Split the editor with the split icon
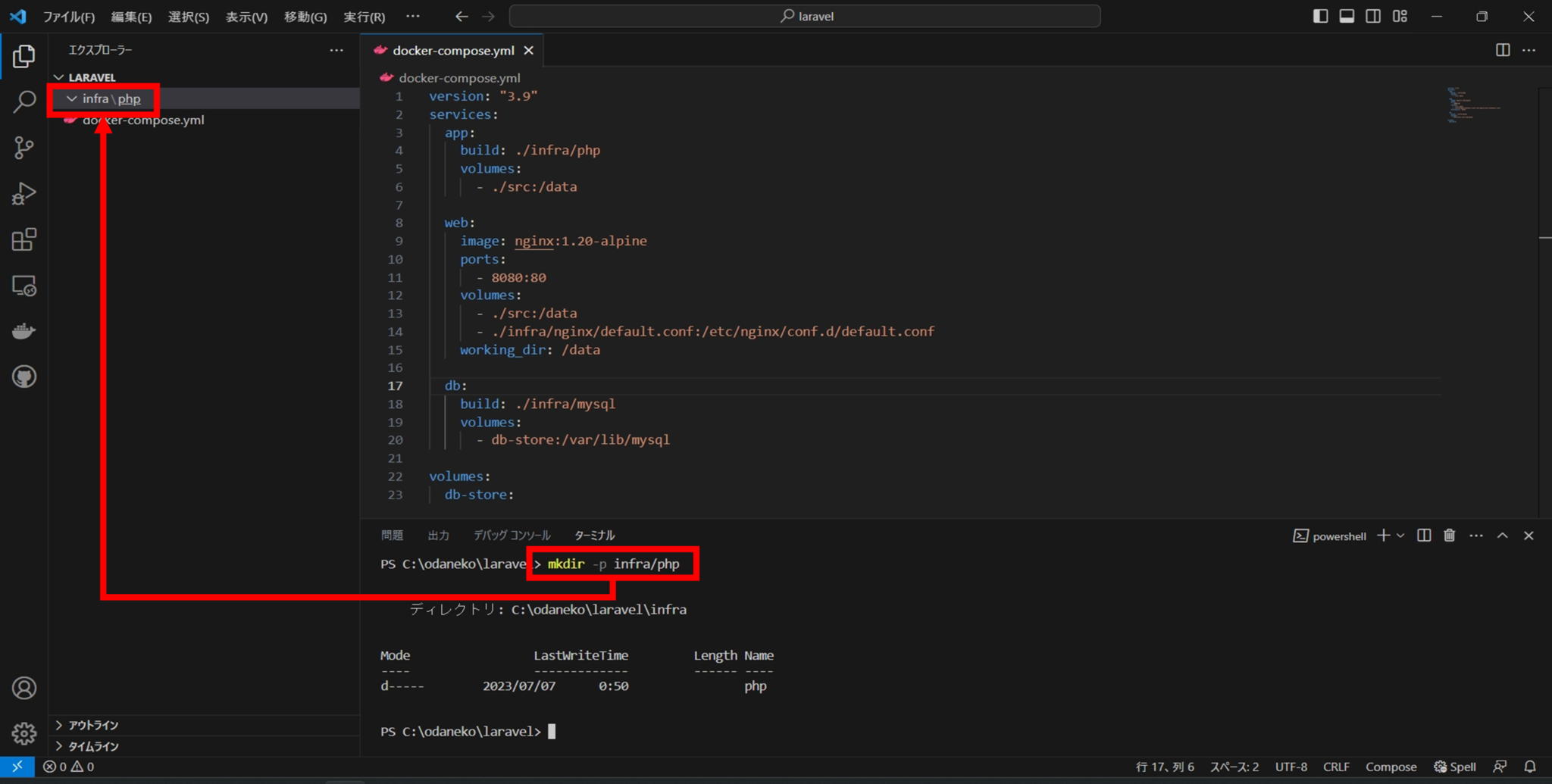The height and width of the screenshot is (784, 1552). (1501, 50)
